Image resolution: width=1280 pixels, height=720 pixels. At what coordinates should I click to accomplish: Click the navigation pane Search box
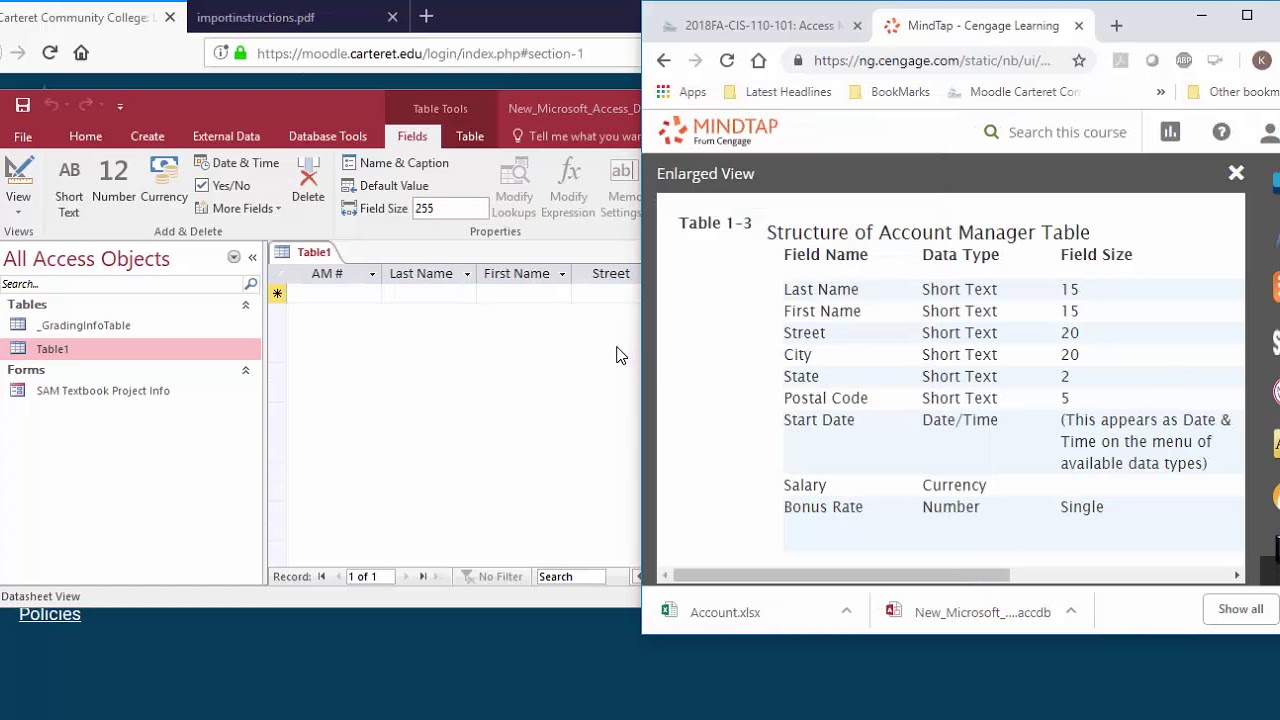click(121, 284)
